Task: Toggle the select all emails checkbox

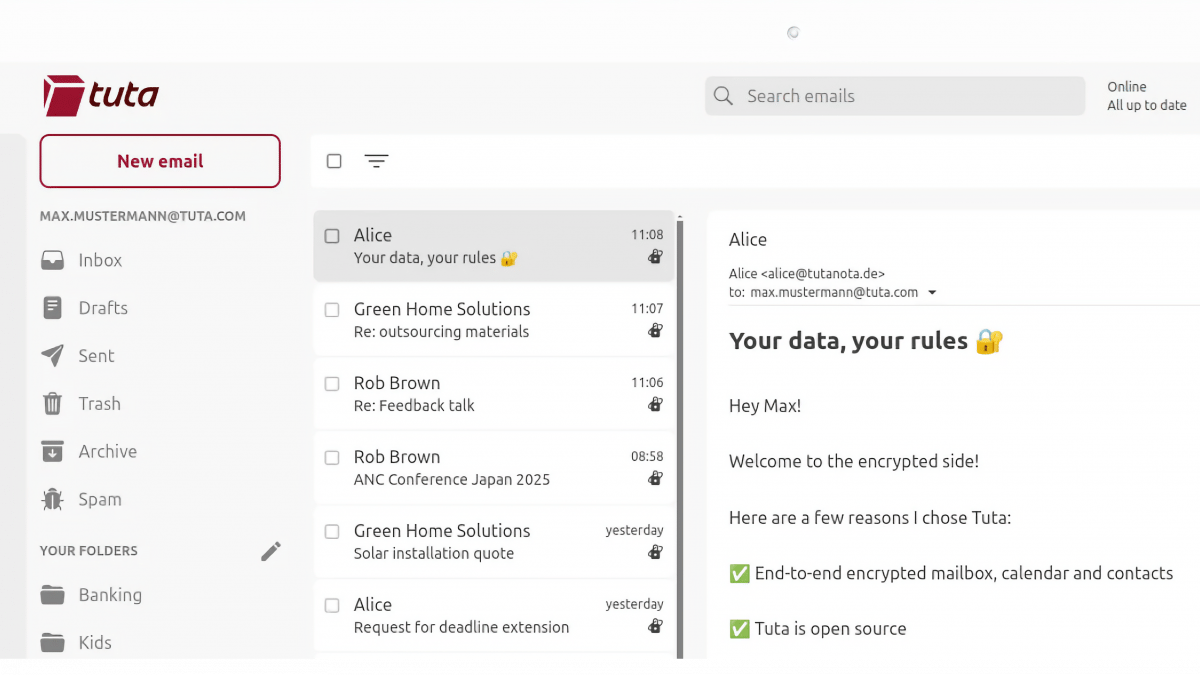Action: (334, 161)
